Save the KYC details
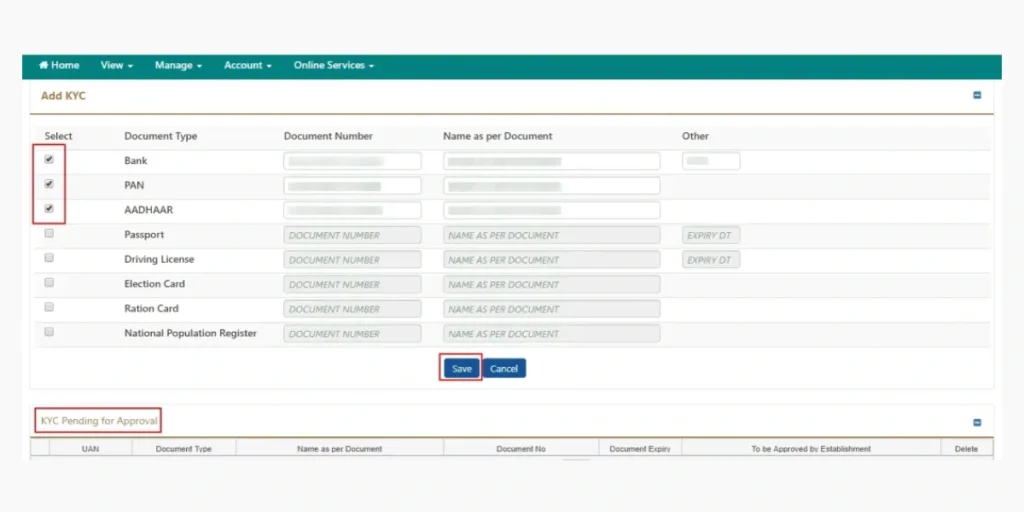Image resolution: width=1024 pixels, height=512 pixels. coord(461,368)
